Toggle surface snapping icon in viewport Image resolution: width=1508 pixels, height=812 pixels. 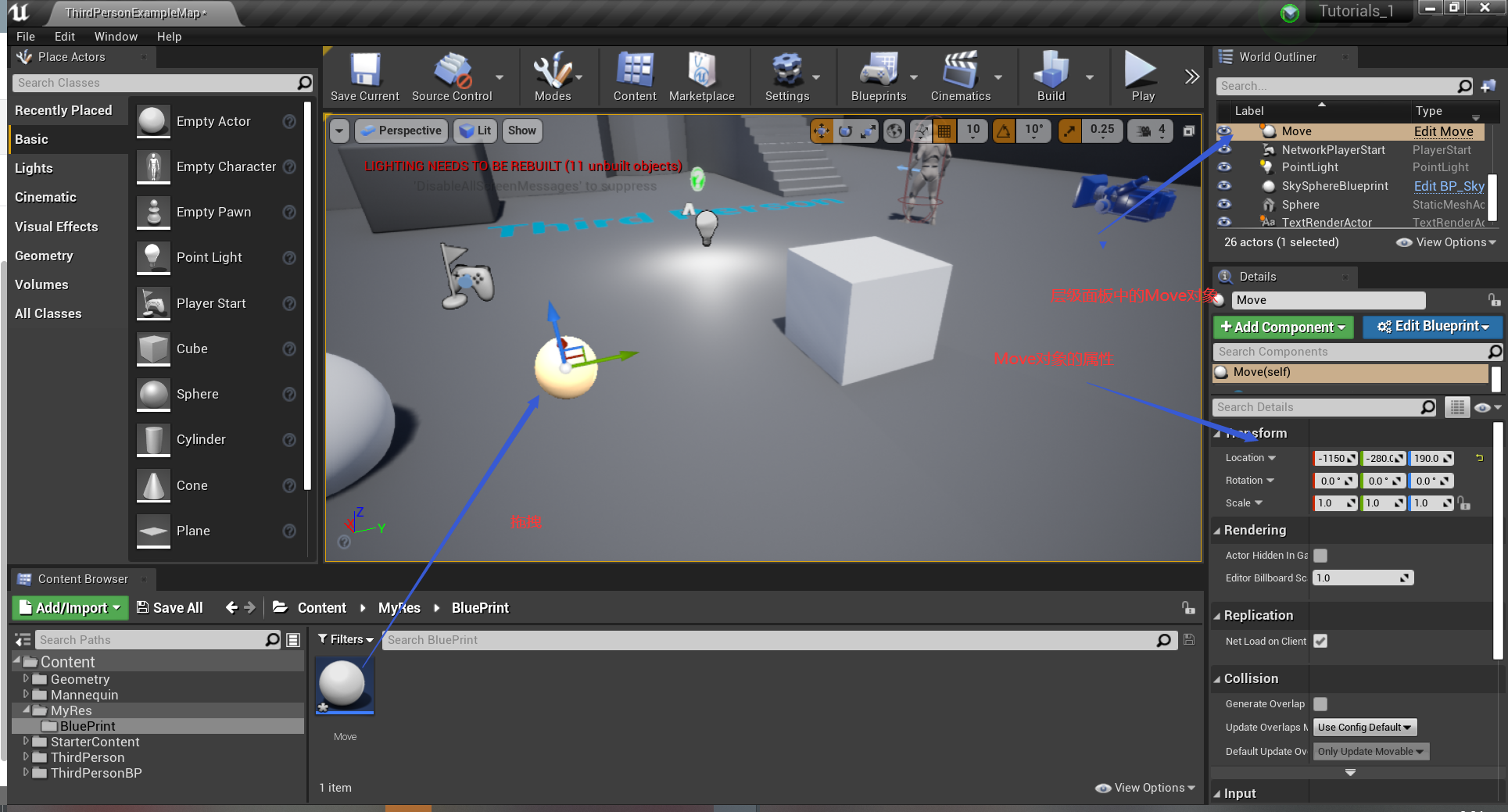pos(921,131)
